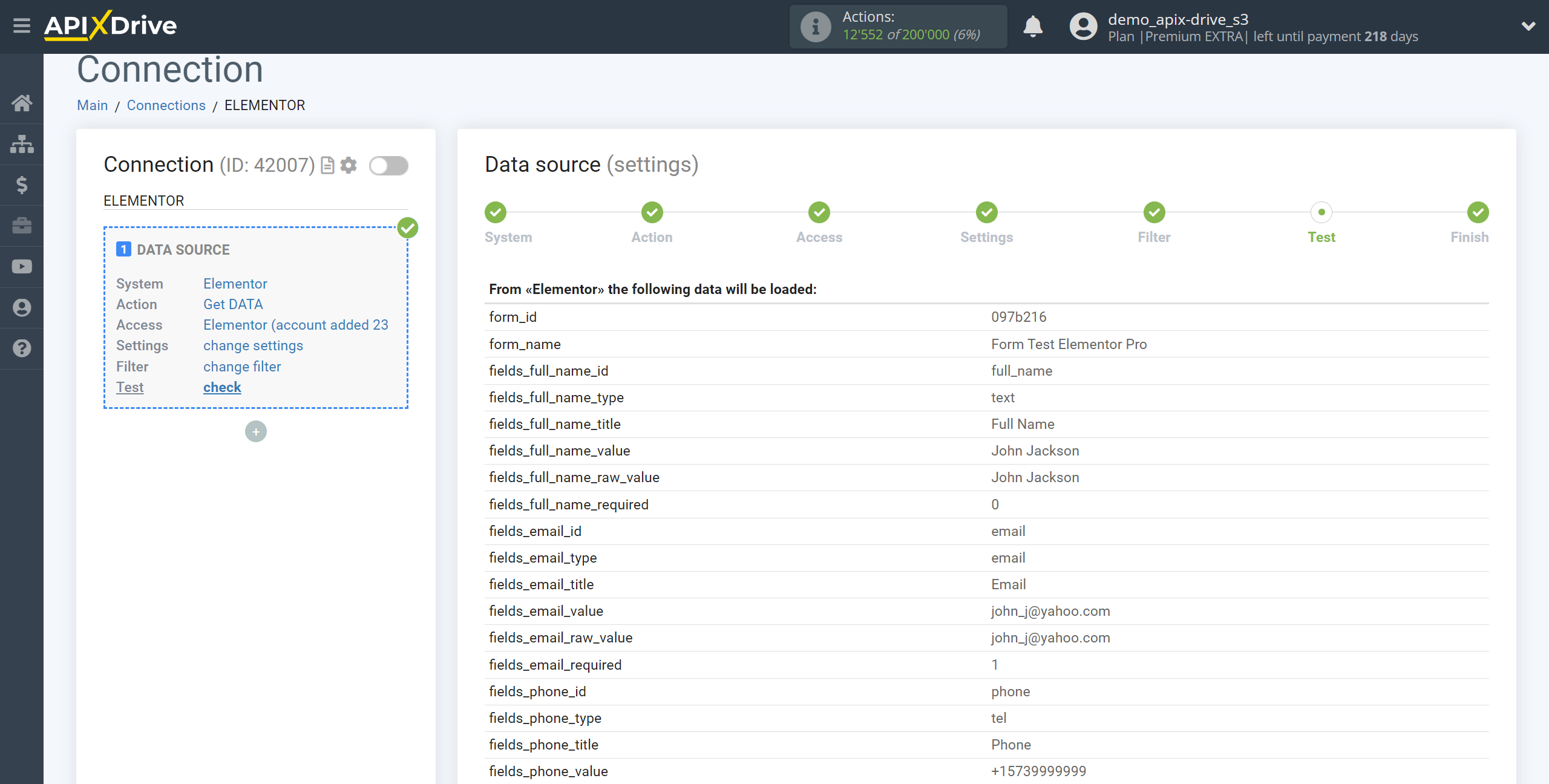The width and height of the screenshot is (1549, 784).
Task: Click the 'check' test link
Action: point(222,386)
